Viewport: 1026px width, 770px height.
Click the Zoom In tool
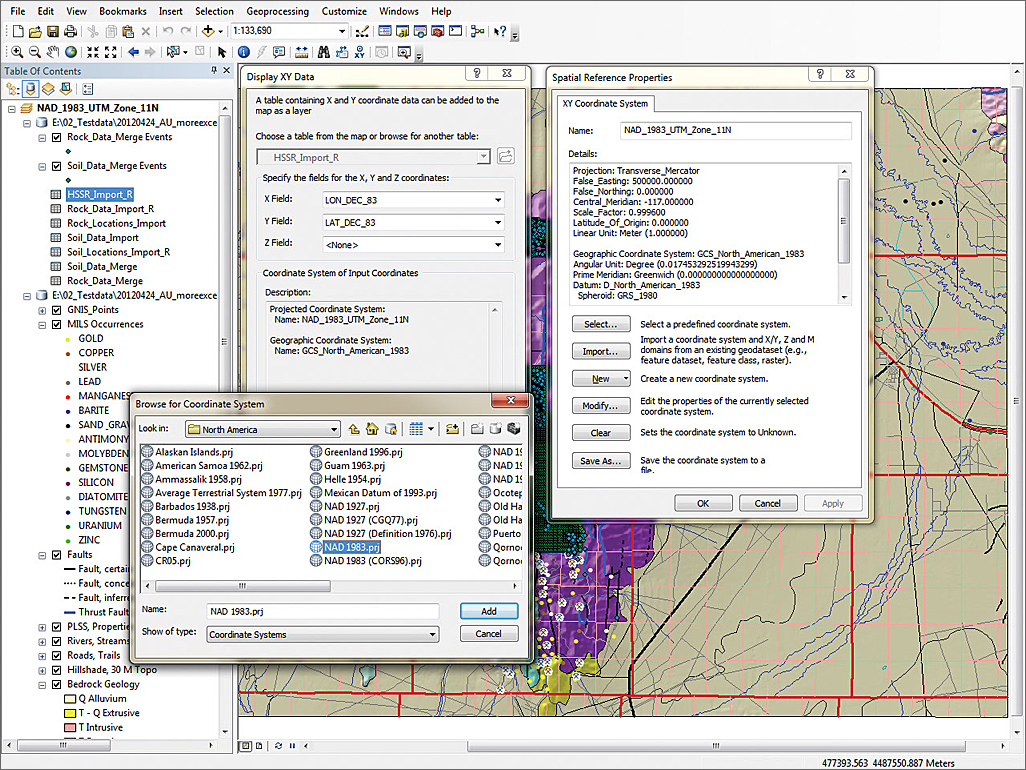click(x=19, y=52)
